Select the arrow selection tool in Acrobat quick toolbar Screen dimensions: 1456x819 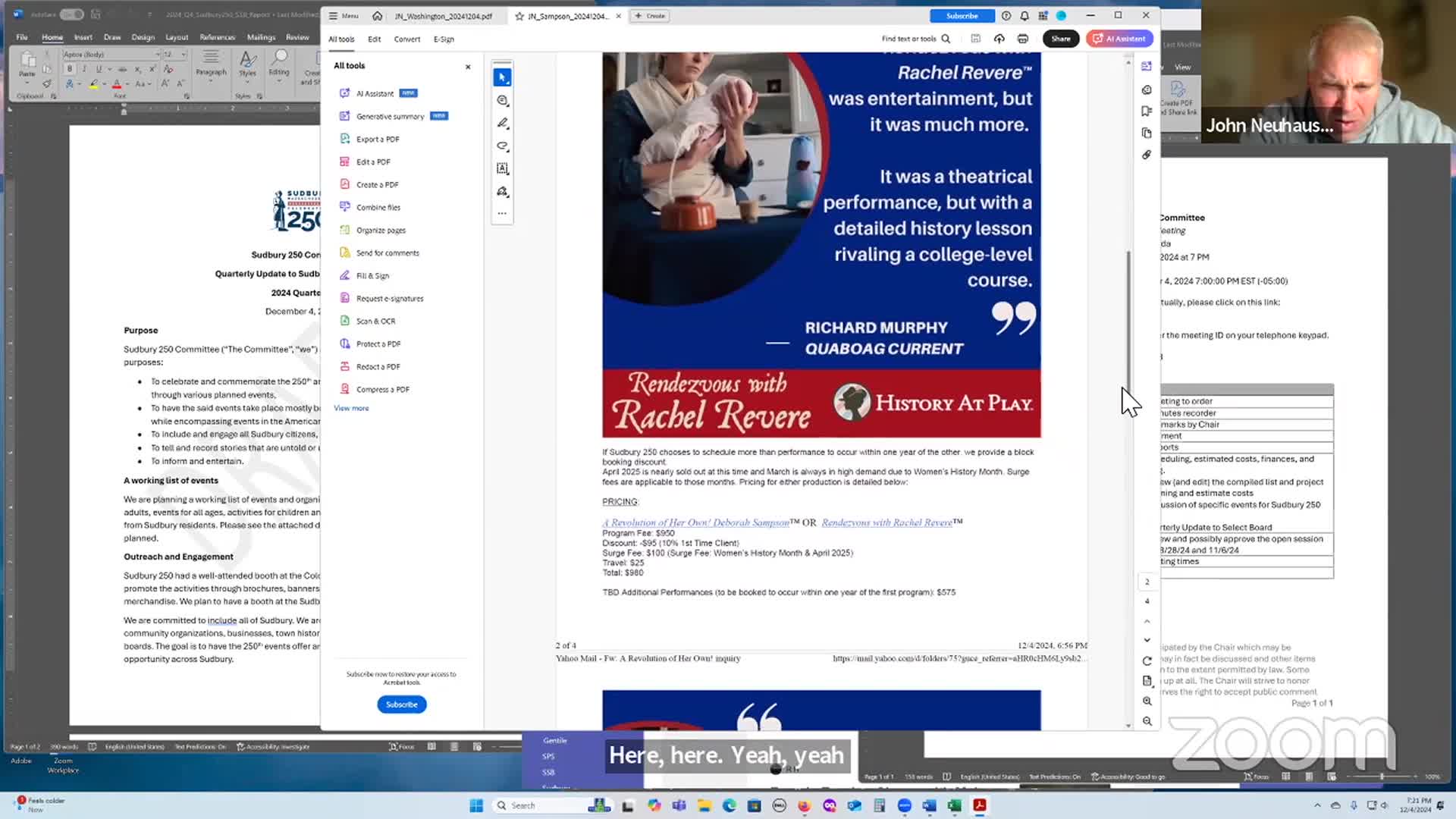tap(502, 77)
